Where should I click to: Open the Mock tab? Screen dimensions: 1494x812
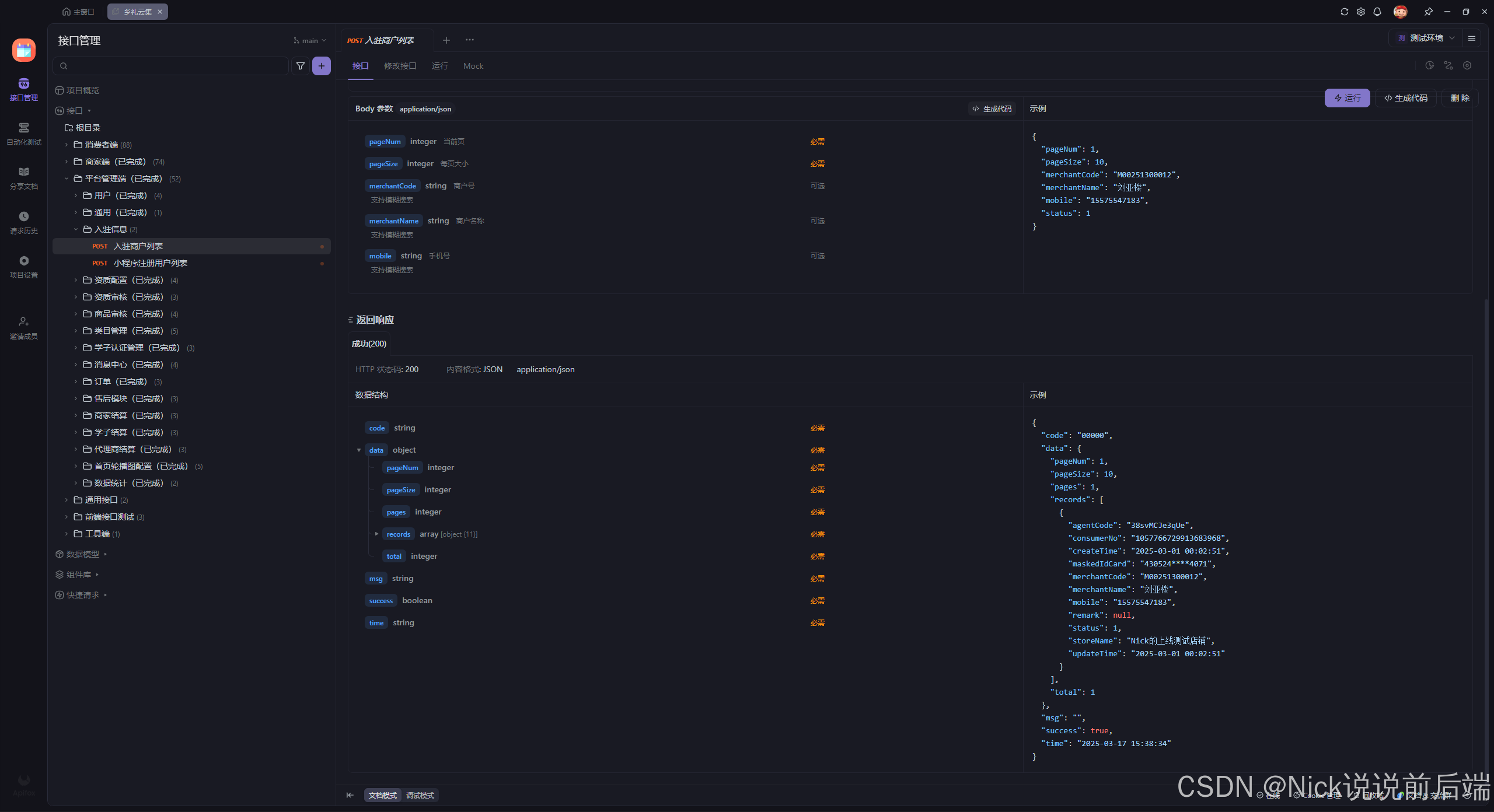pyautogui.click(x=473, y=66)
